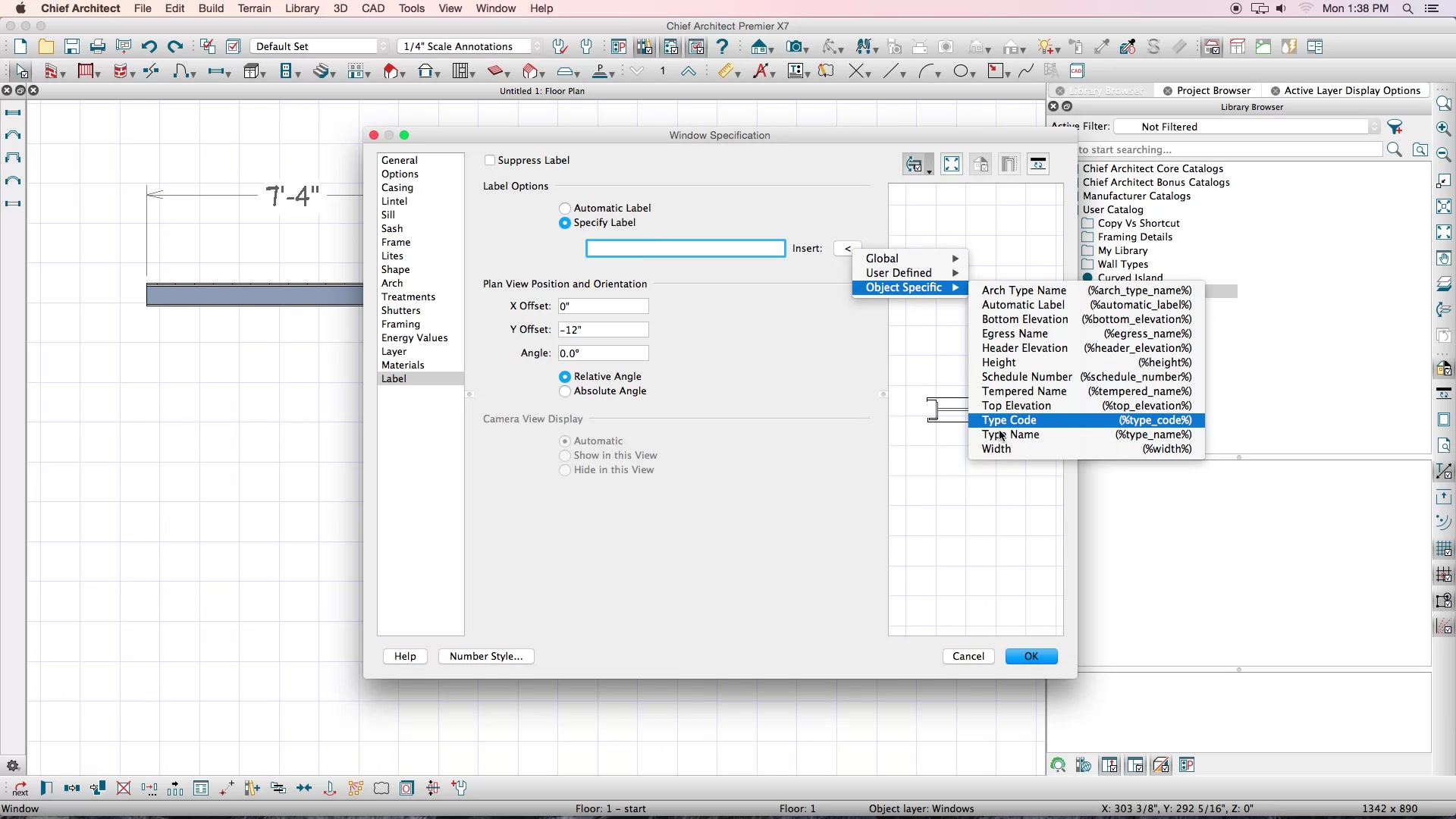Click the Angle value field
The image size is (1456, 819).
click(x=604, y=353)
